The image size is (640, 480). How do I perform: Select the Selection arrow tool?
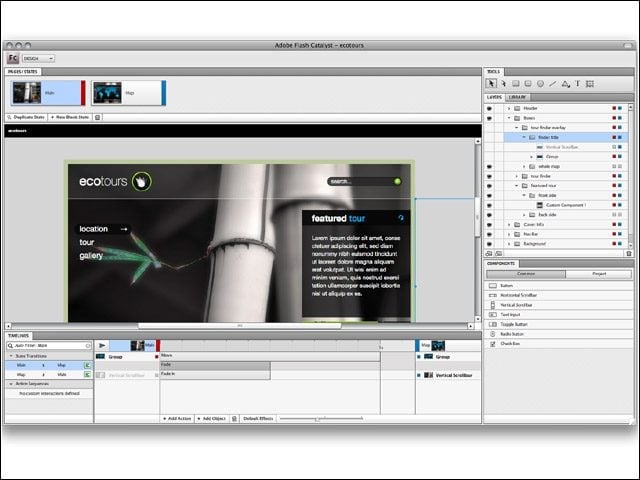491,84
